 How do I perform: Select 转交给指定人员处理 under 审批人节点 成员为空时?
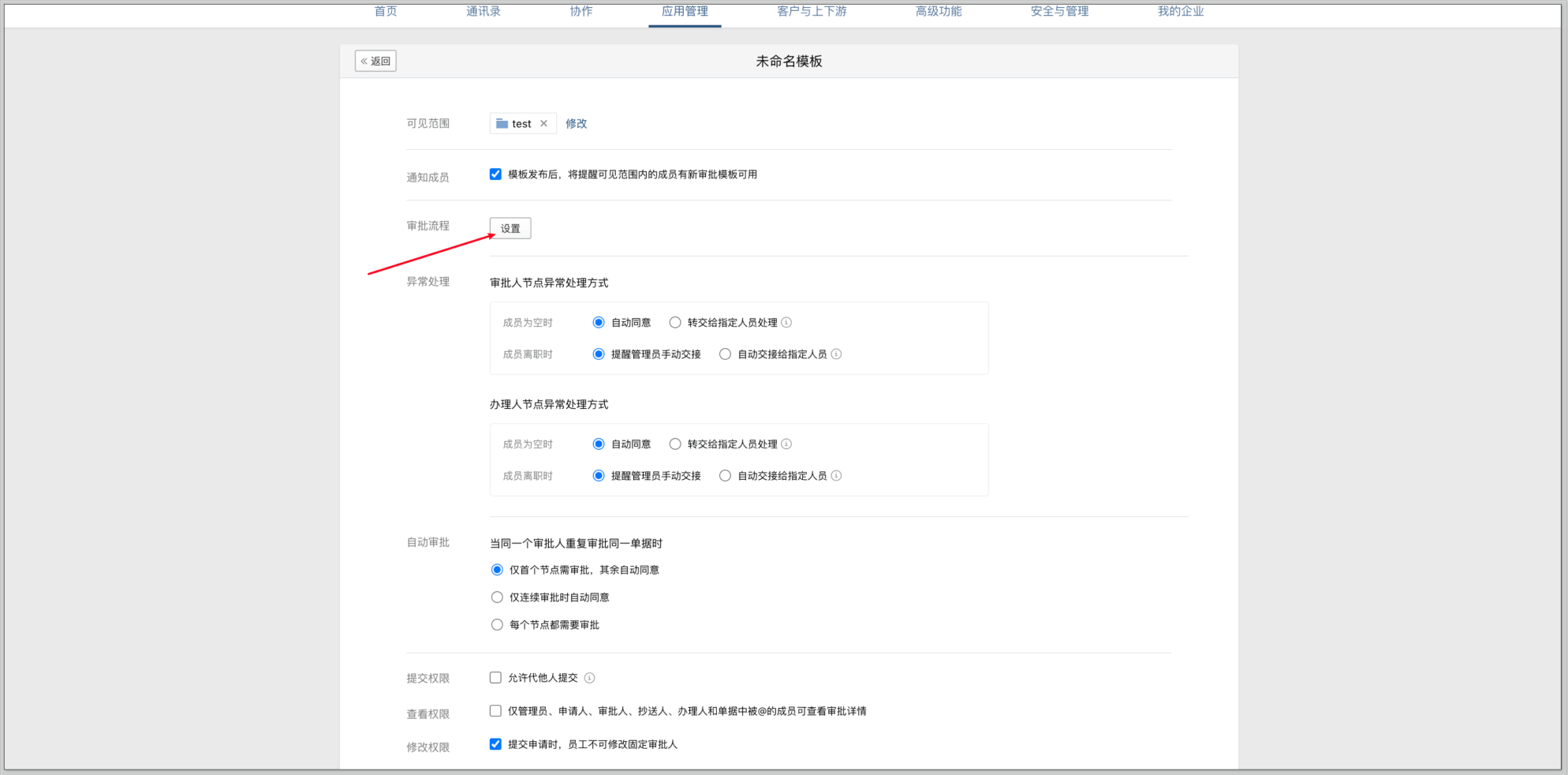[675, 323]
